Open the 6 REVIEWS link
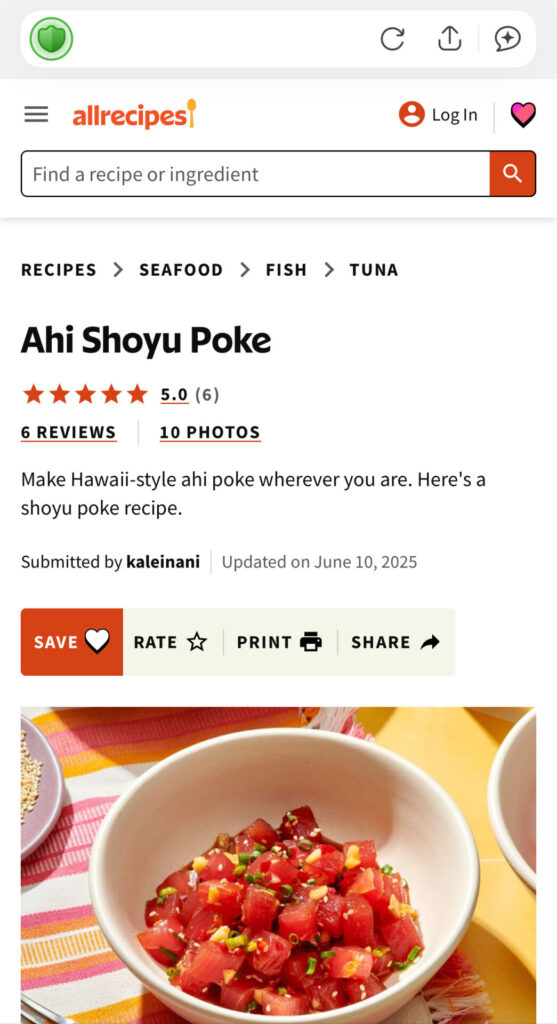 click(x=69, y=432)
